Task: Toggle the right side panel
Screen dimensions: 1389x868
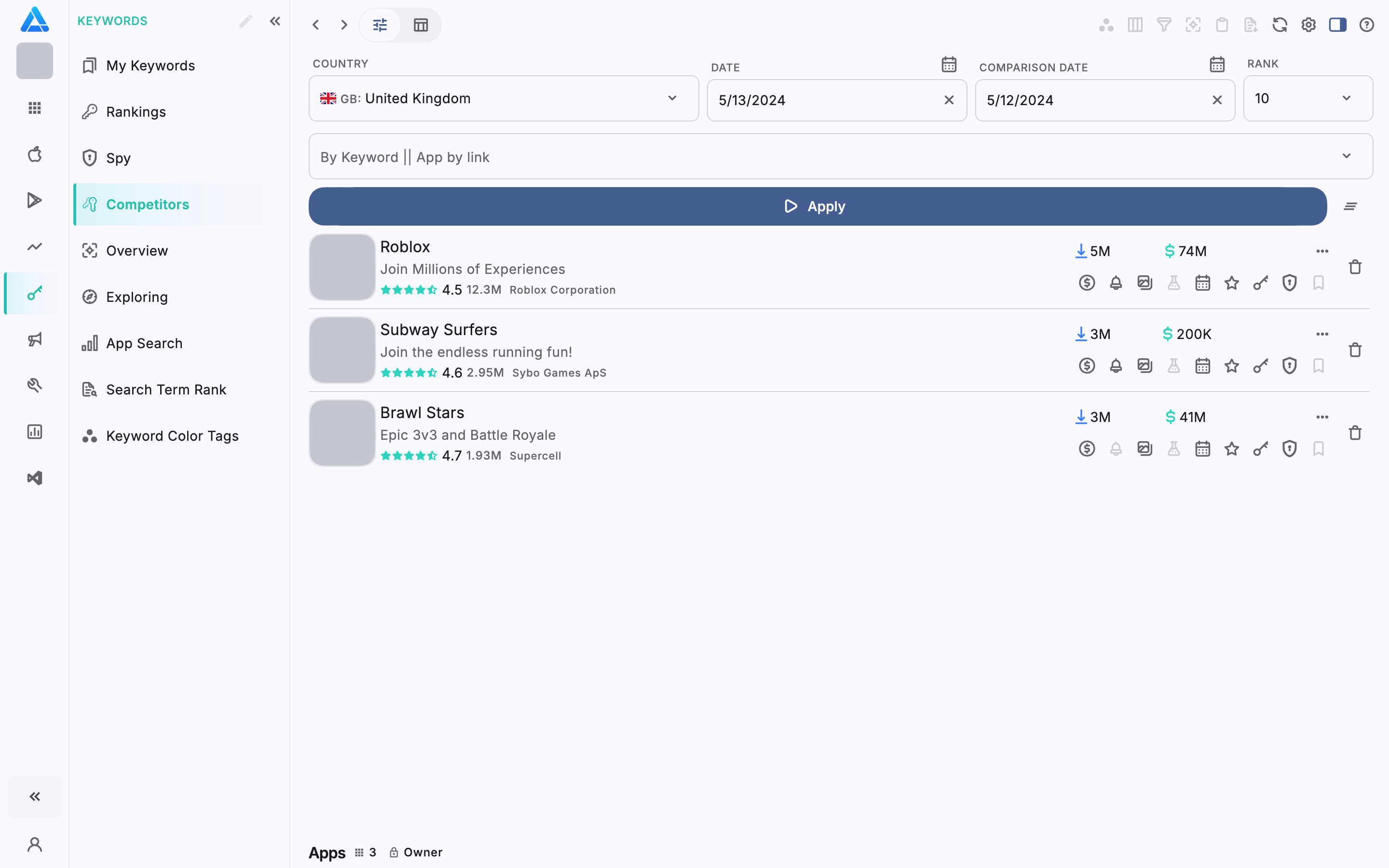Action: [x=1338, y=25]
